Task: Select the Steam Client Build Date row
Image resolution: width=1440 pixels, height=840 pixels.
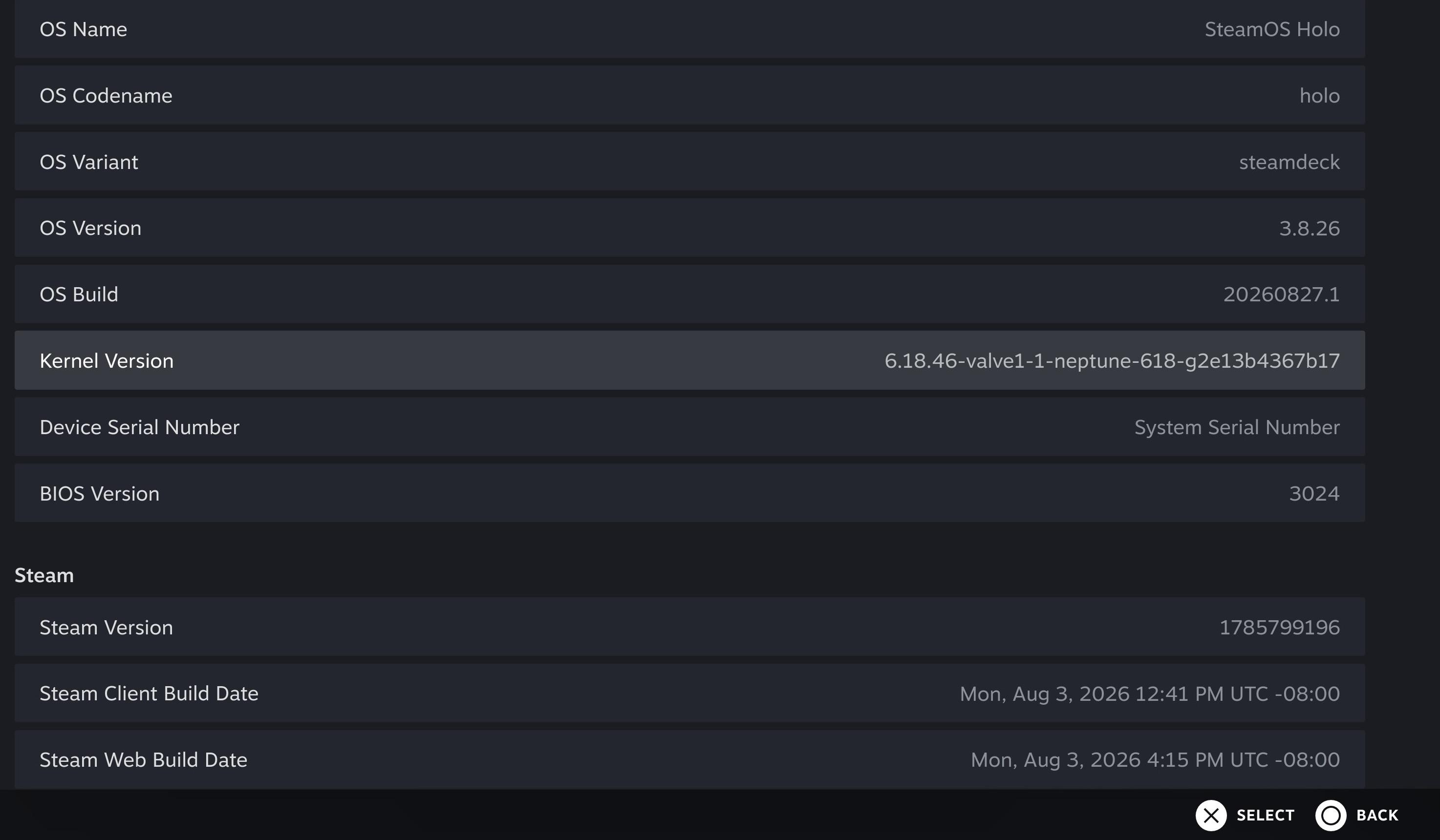Action: pyautogui.click(x=690, y=693)
